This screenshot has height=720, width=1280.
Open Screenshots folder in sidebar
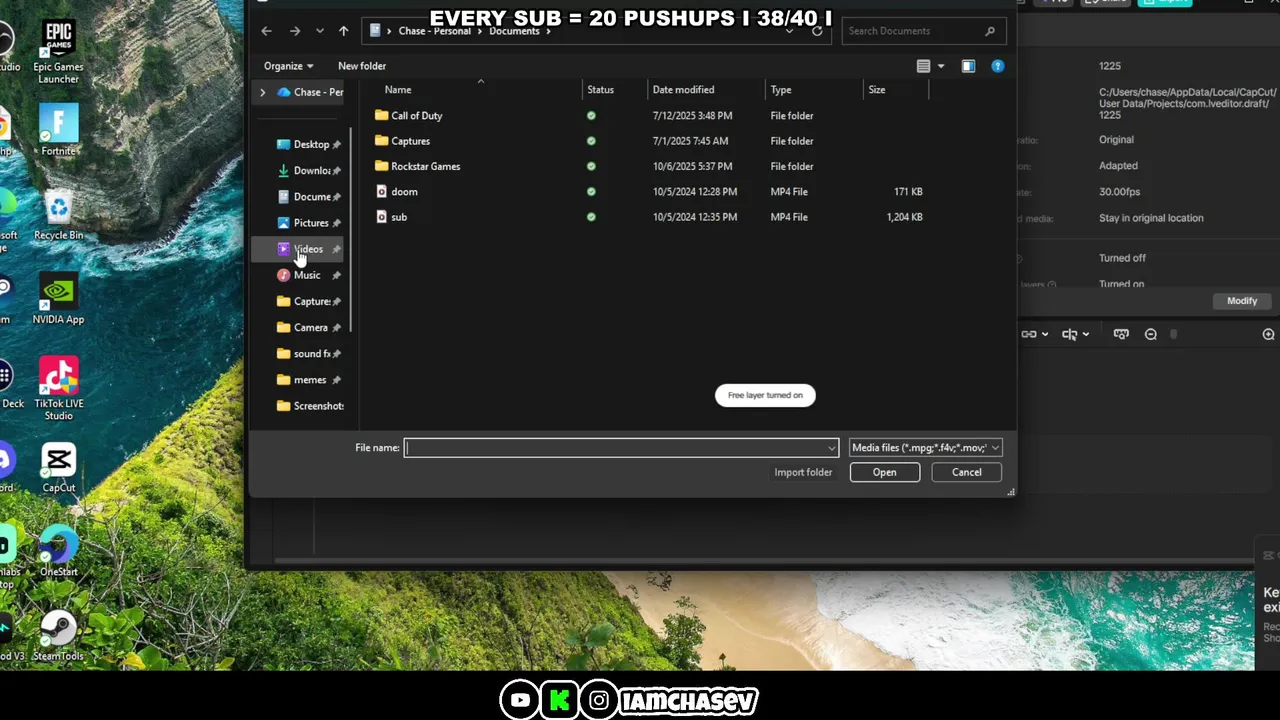click(318, 406)
